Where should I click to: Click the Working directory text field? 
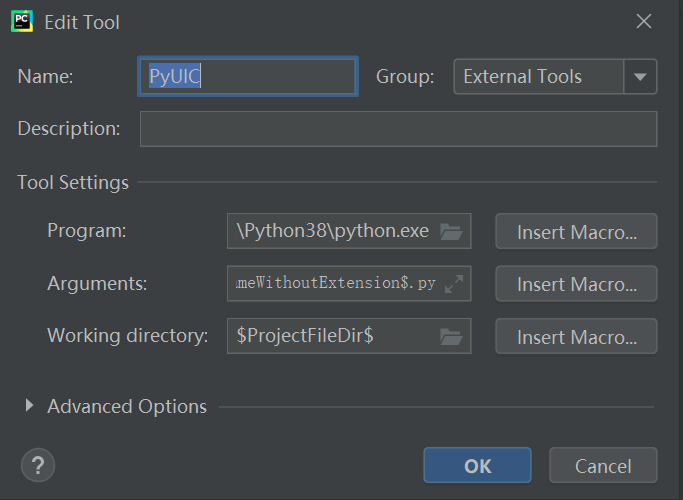pos(332,336)
